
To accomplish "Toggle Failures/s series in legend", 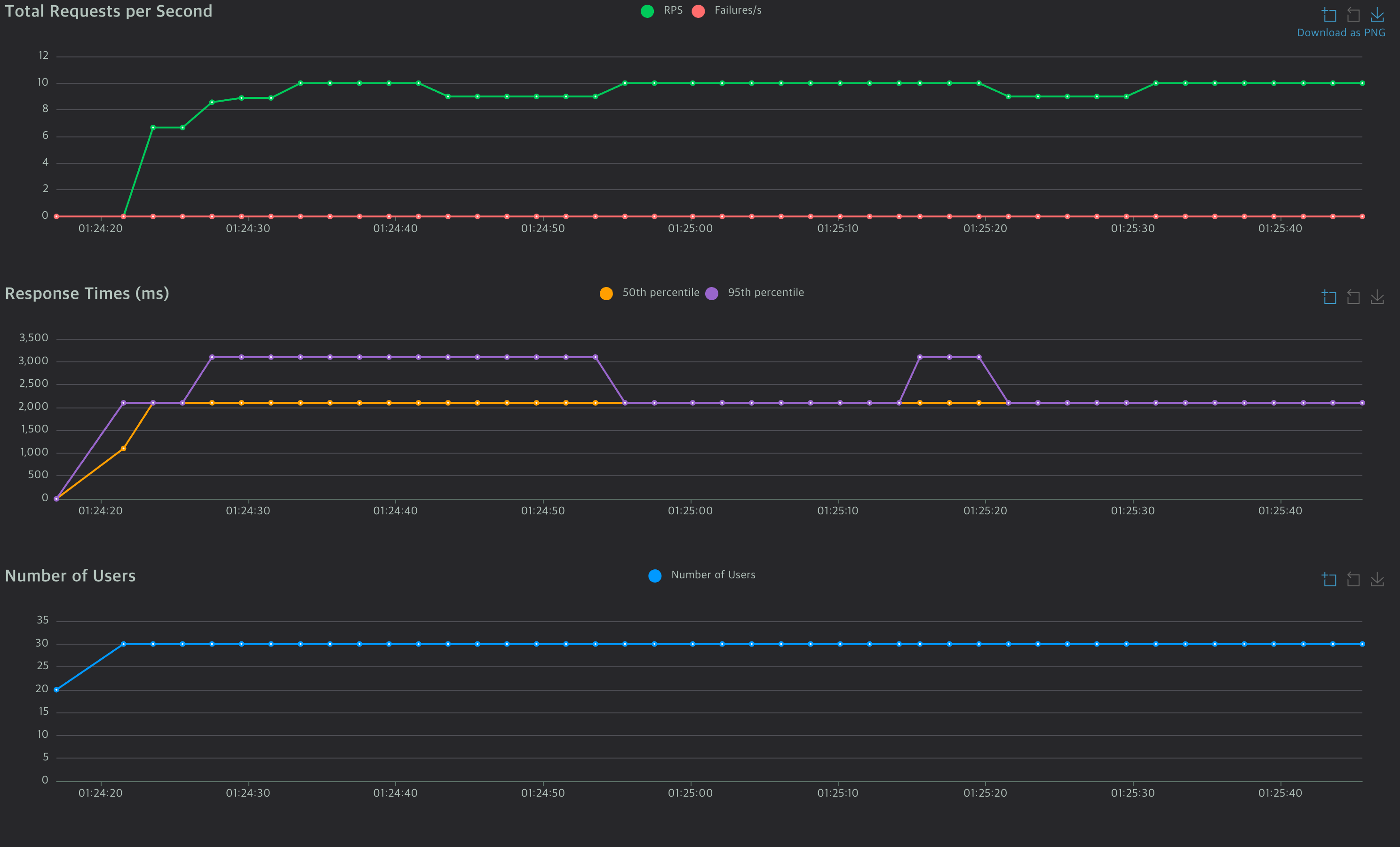I will coord(738,10).
